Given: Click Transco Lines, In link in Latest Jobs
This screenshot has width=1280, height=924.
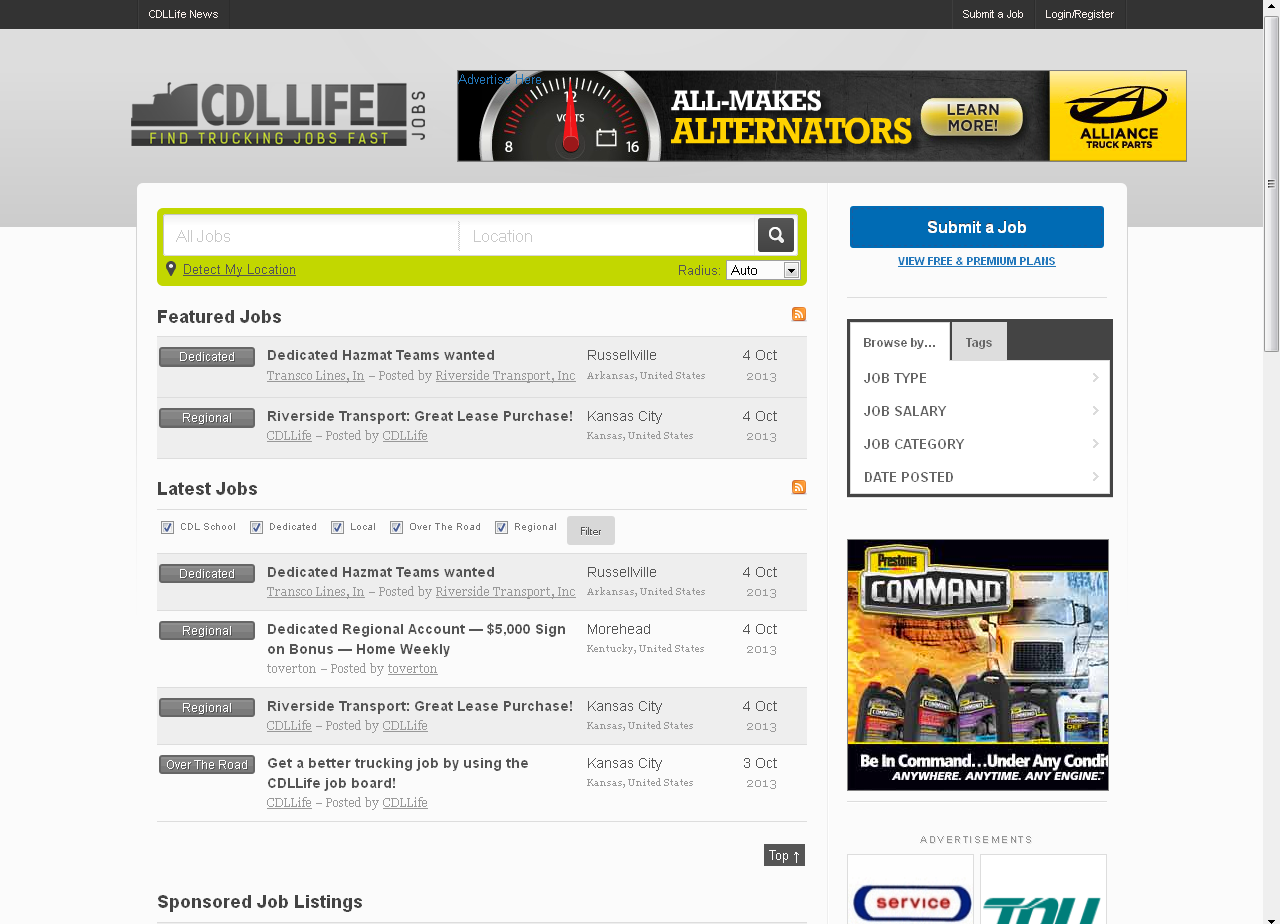Looking at the screenshot, I should coord(315,592).
